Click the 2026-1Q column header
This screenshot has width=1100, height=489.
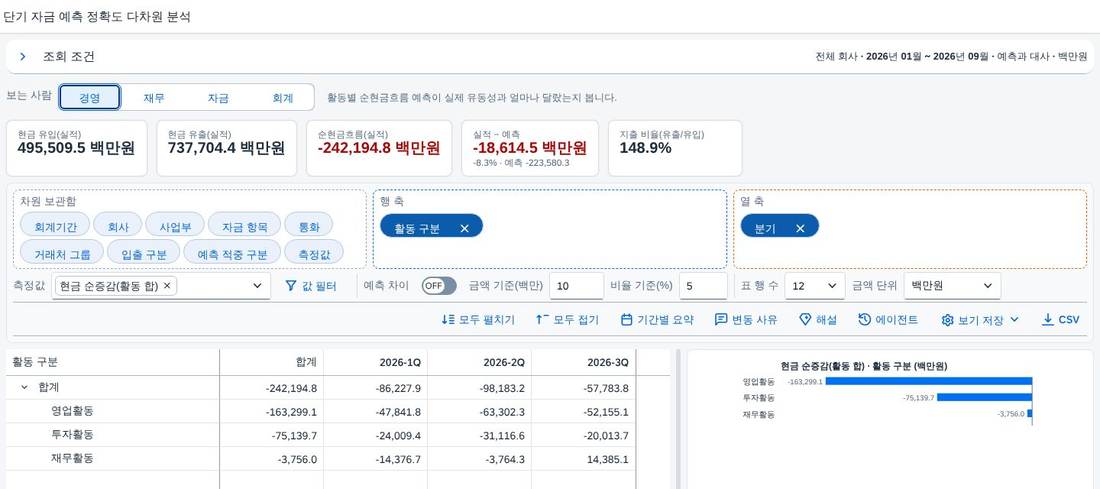tap(375, 362)
